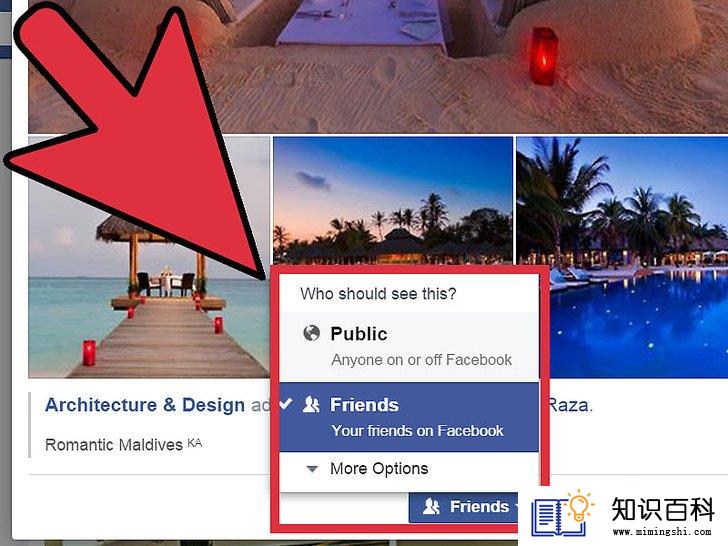Click the globe icon beside Public
The image size is (728, 546).
311,333
